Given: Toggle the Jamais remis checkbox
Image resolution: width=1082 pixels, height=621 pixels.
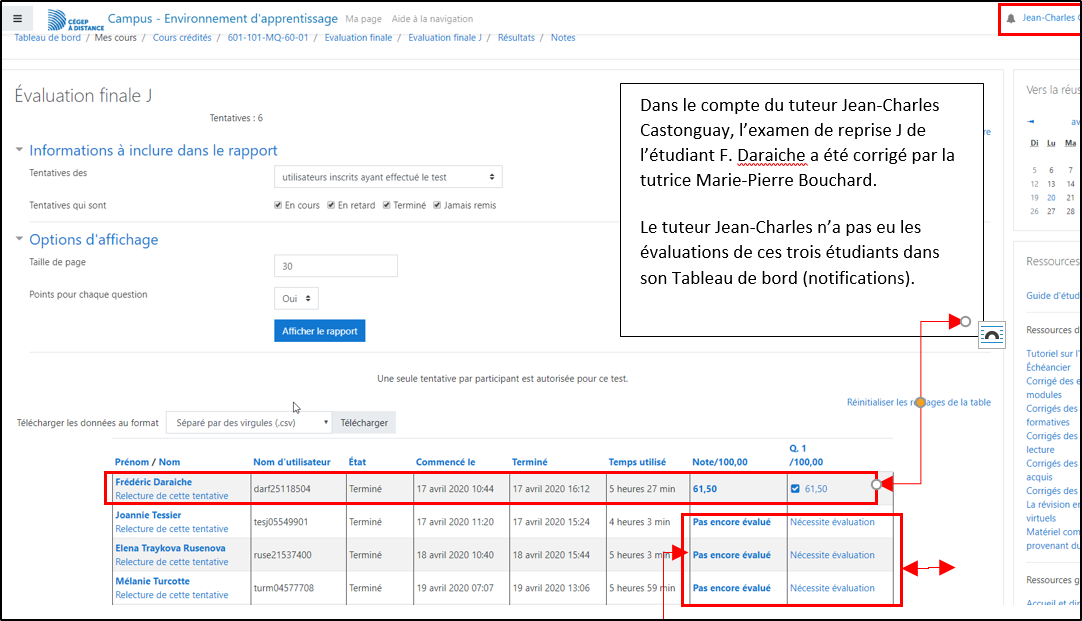Looking at the screenshot, I should (436, 206).
